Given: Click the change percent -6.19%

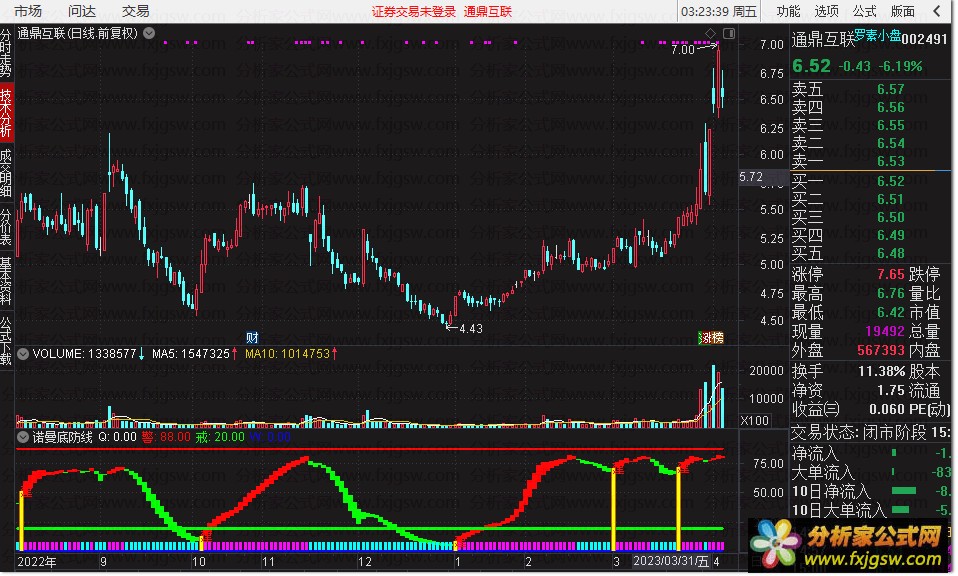Looking at the screenshot, I should [x=901, y=66].
